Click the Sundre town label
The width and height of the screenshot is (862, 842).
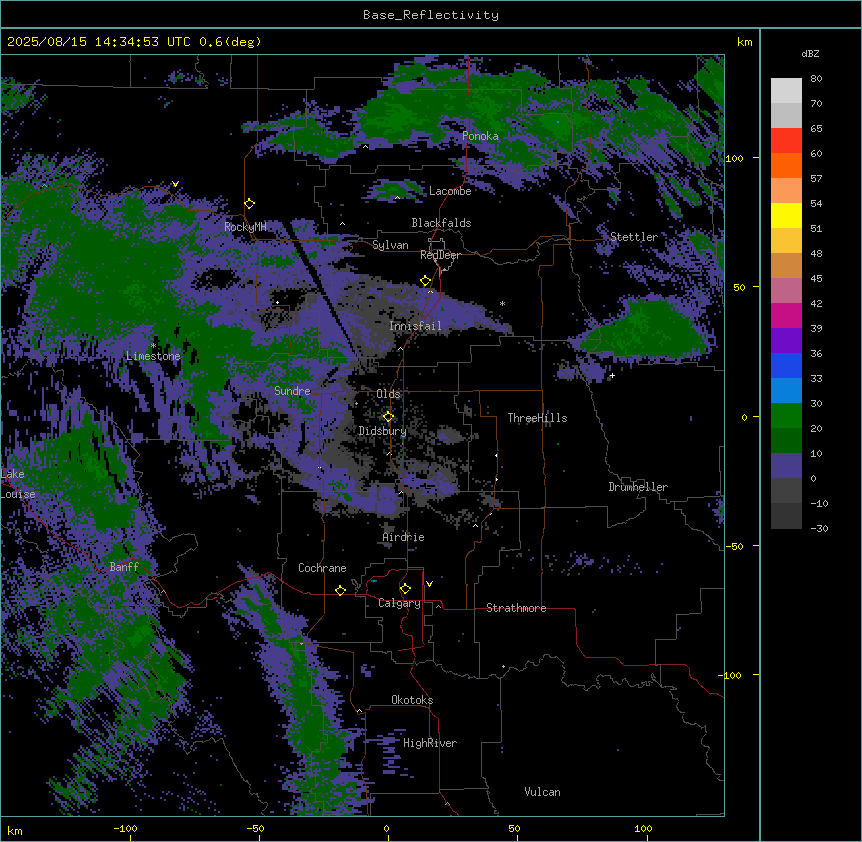[292, 391]
